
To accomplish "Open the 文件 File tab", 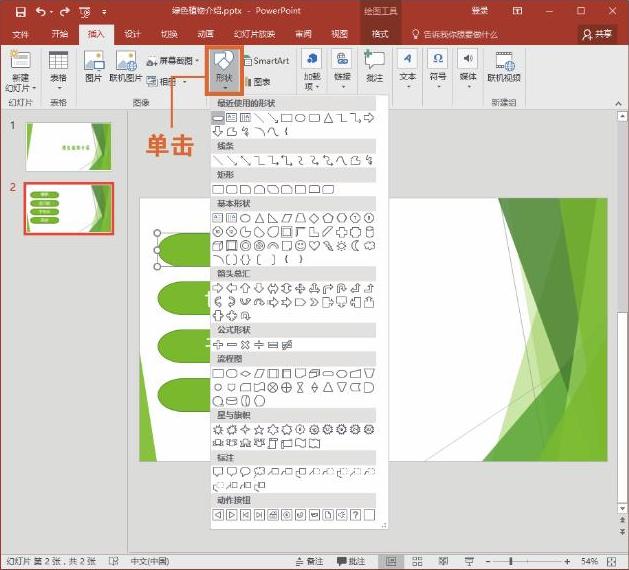I will (x=20, y=34).
